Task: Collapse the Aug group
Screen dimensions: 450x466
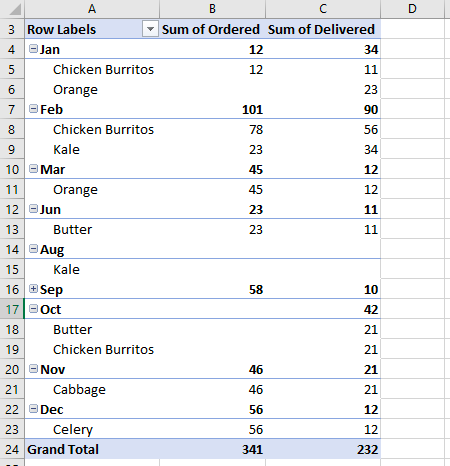Action: point(33,249)
